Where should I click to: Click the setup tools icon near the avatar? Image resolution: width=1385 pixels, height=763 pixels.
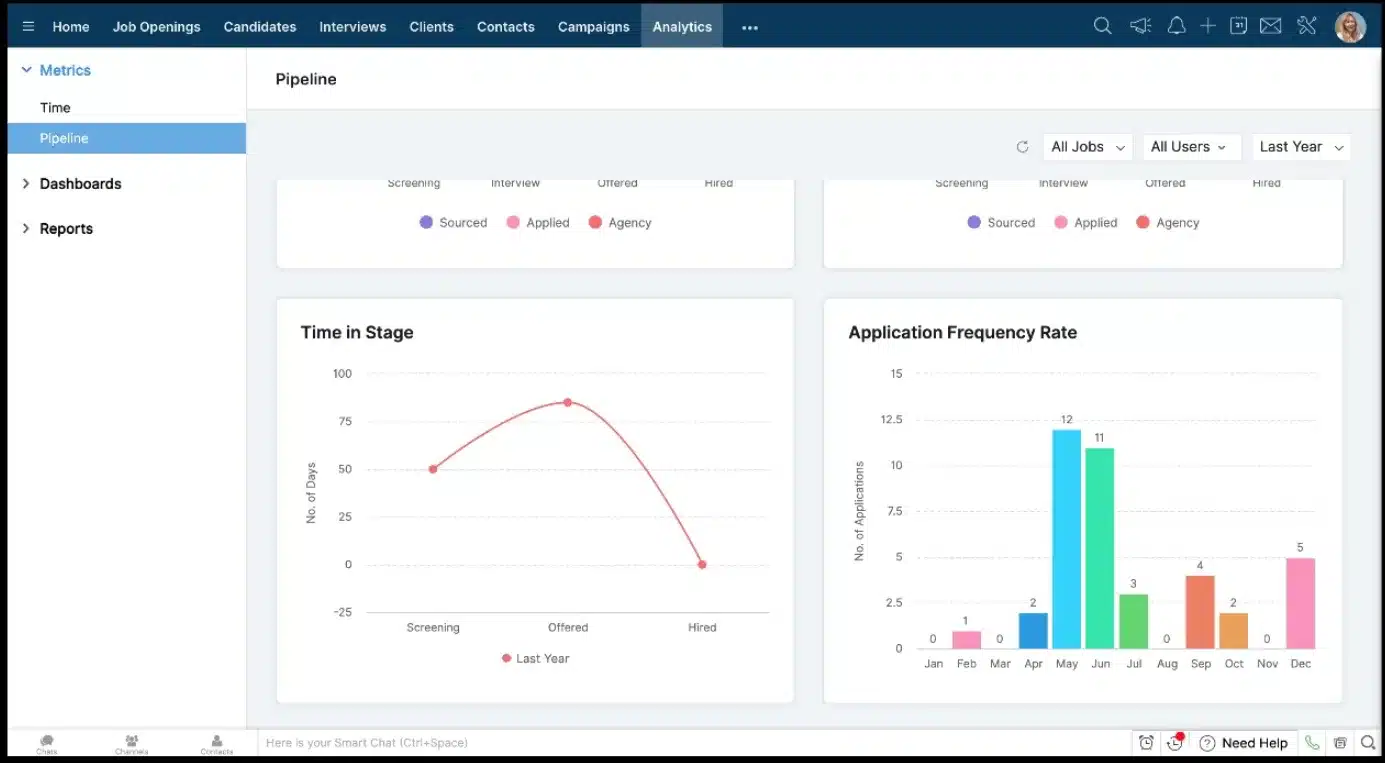1307,26
